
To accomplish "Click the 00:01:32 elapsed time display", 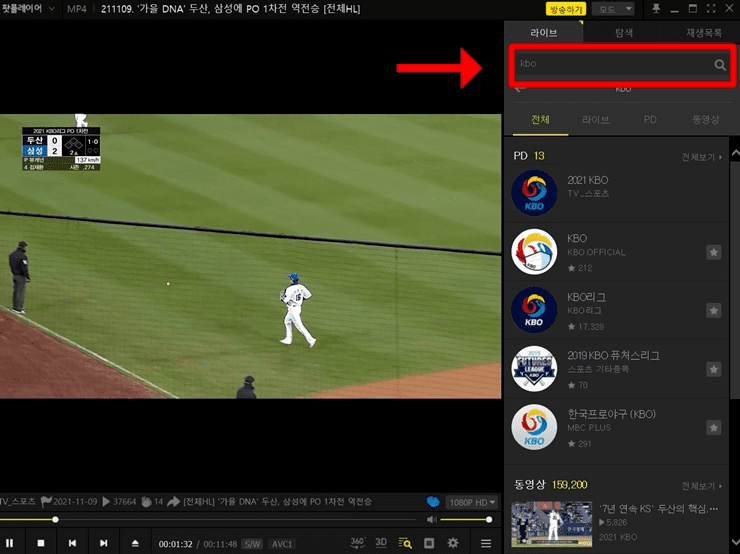I will [175, 544].
